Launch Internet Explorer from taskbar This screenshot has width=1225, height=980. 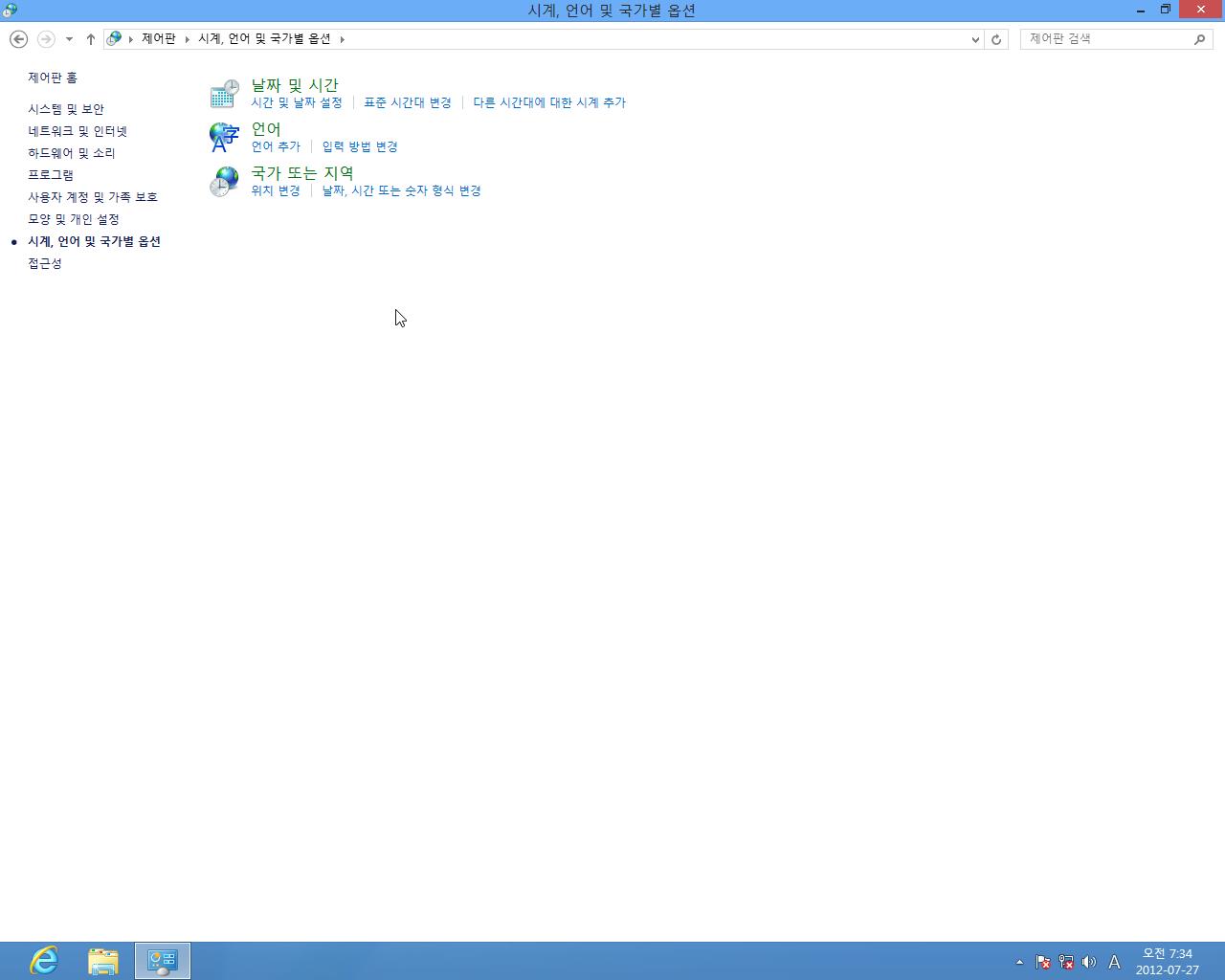[44, 961]
